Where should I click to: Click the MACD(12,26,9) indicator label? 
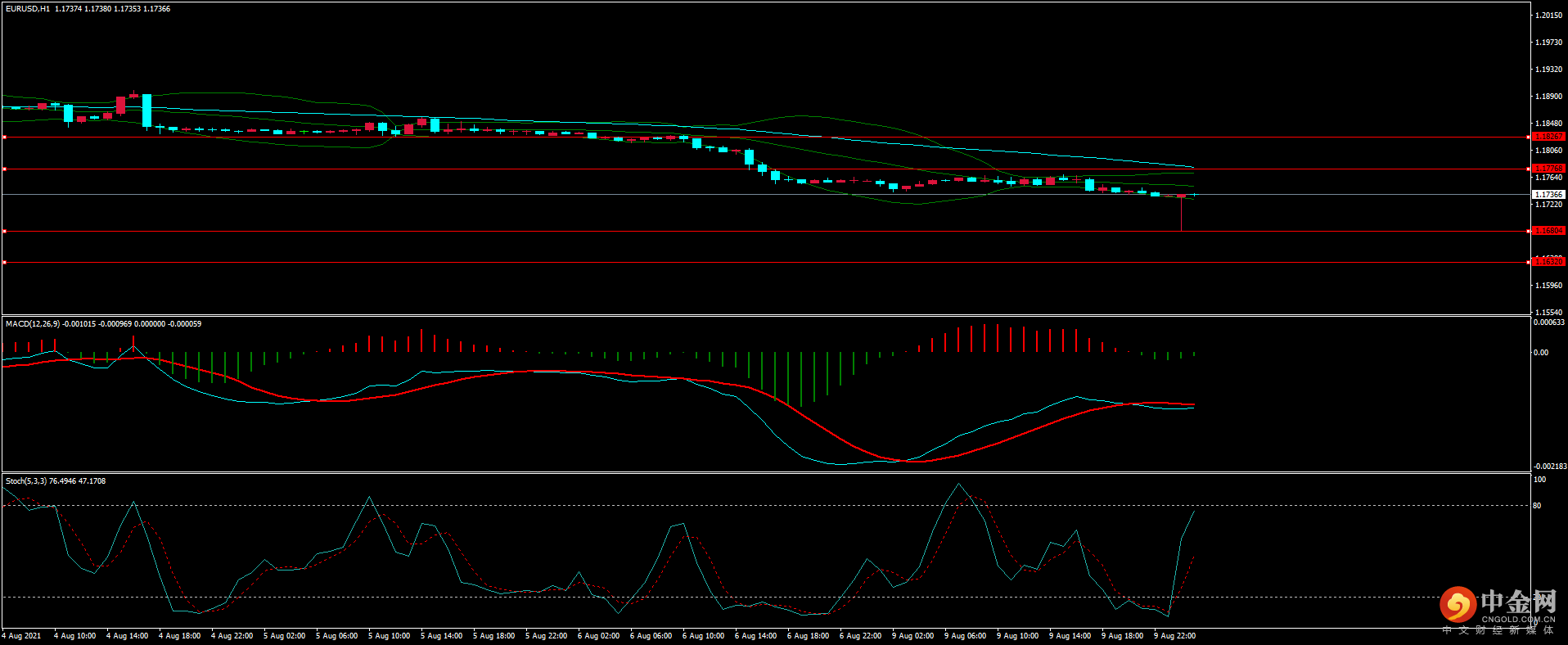pos(33,324)
